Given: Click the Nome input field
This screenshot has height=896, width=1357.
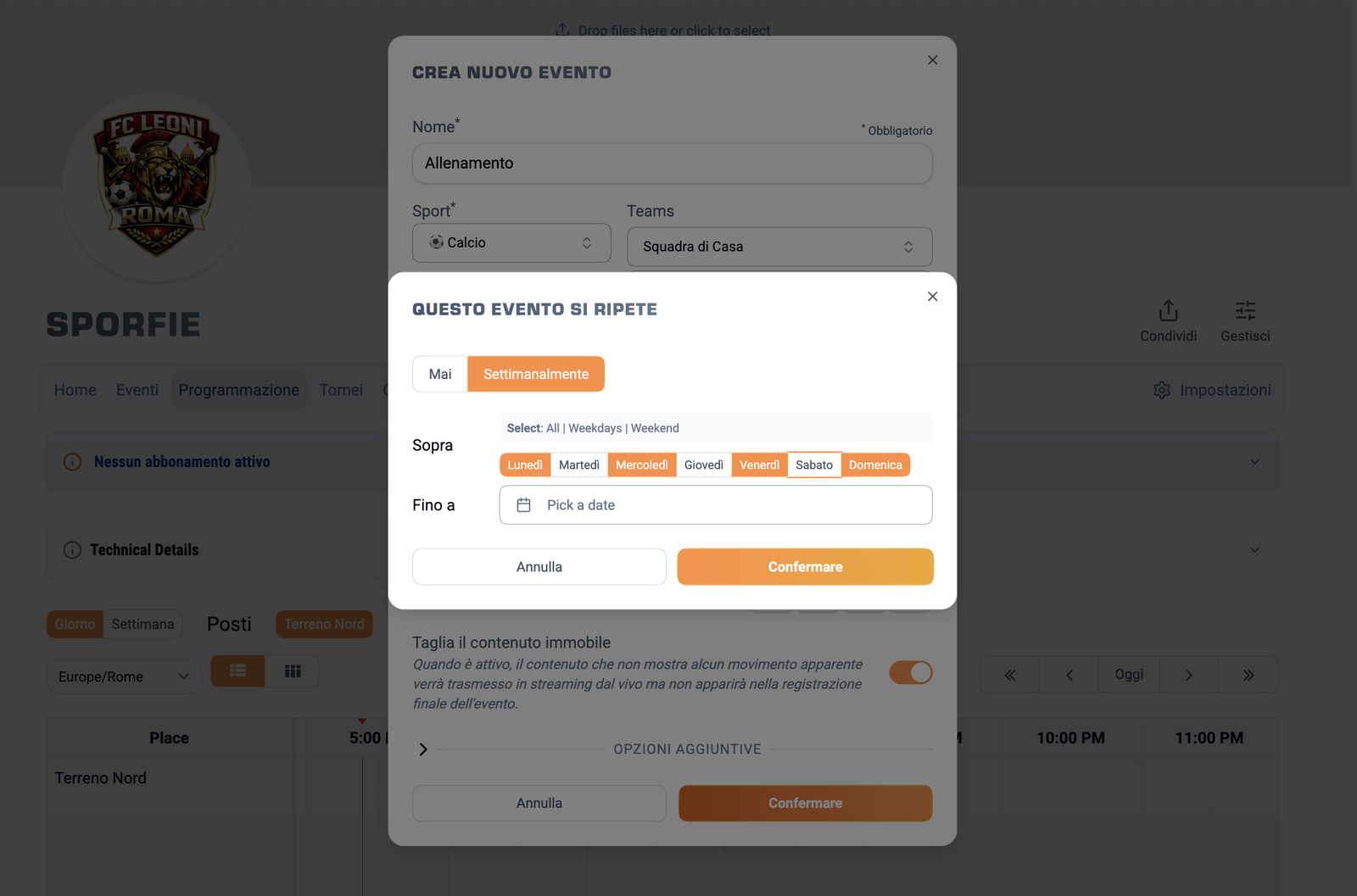Looking at the screenshot, I should (x=672, y=164).
